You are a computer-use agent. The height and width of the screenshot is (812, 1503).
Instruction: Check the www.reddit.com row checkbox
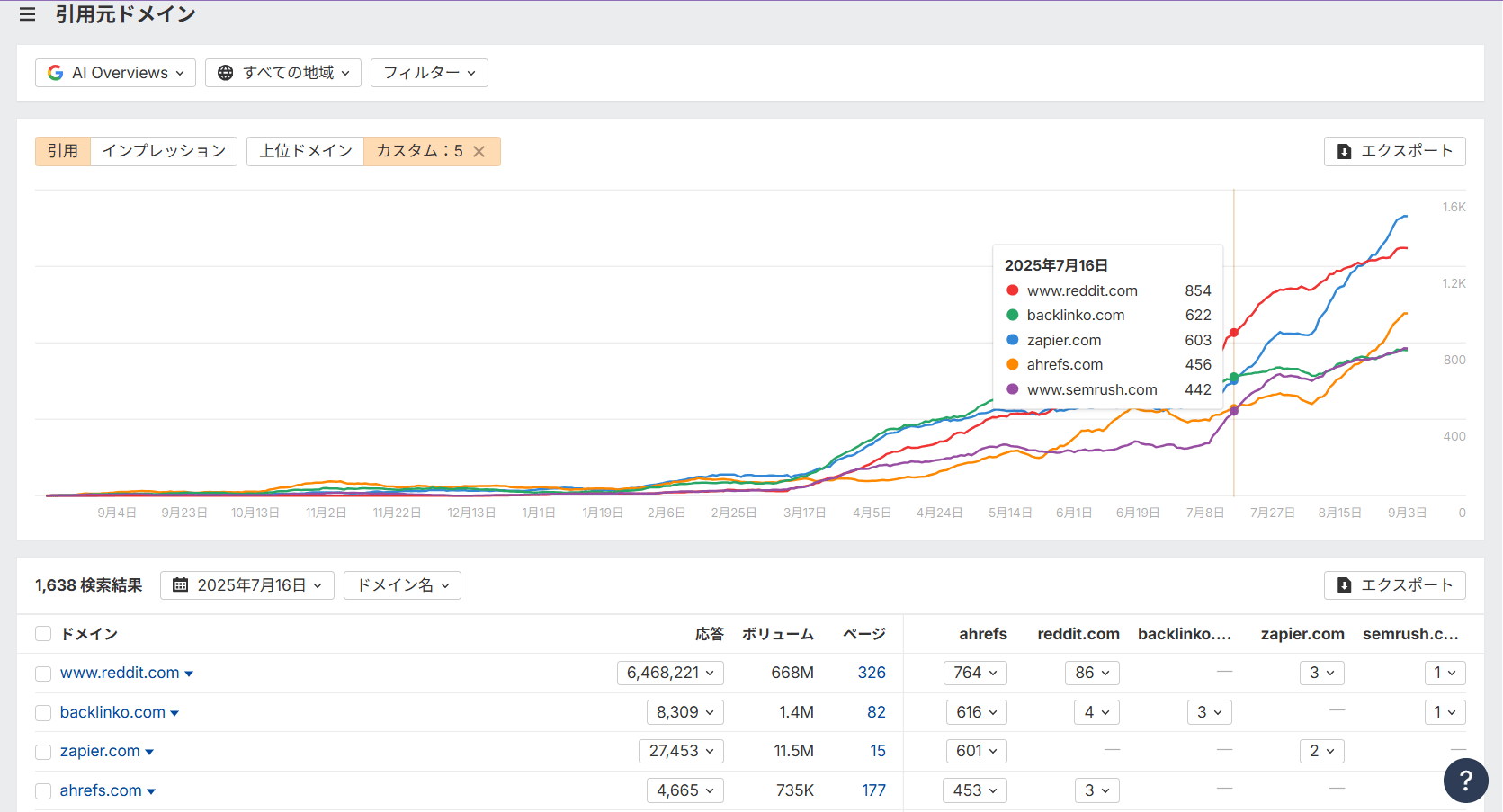(x=42, y=673)
